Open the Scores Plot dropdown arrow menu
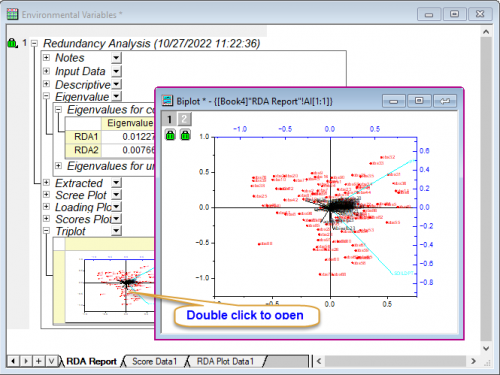500x375 pixels. 116,219
